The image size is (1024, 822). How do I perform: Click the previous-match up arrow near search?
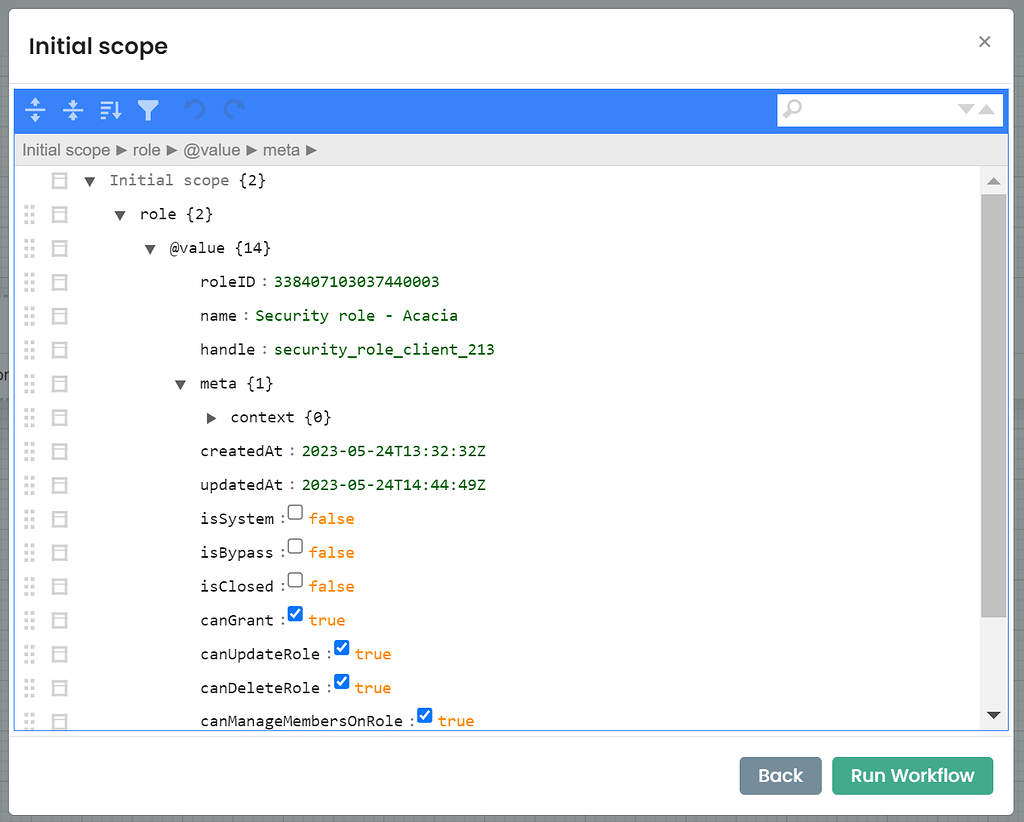984,110
